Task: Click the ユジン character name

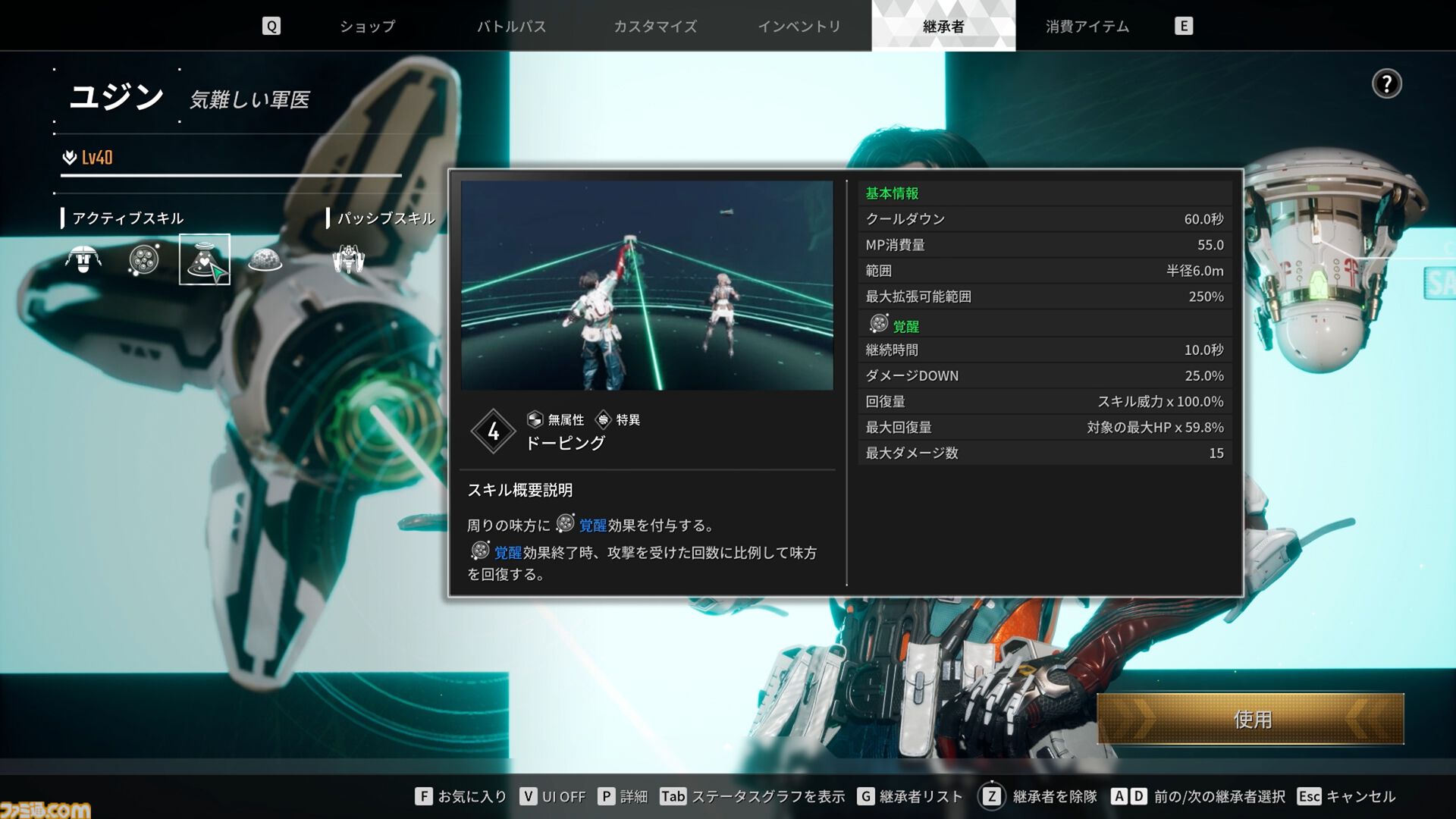Action: (x=116, y=97)
